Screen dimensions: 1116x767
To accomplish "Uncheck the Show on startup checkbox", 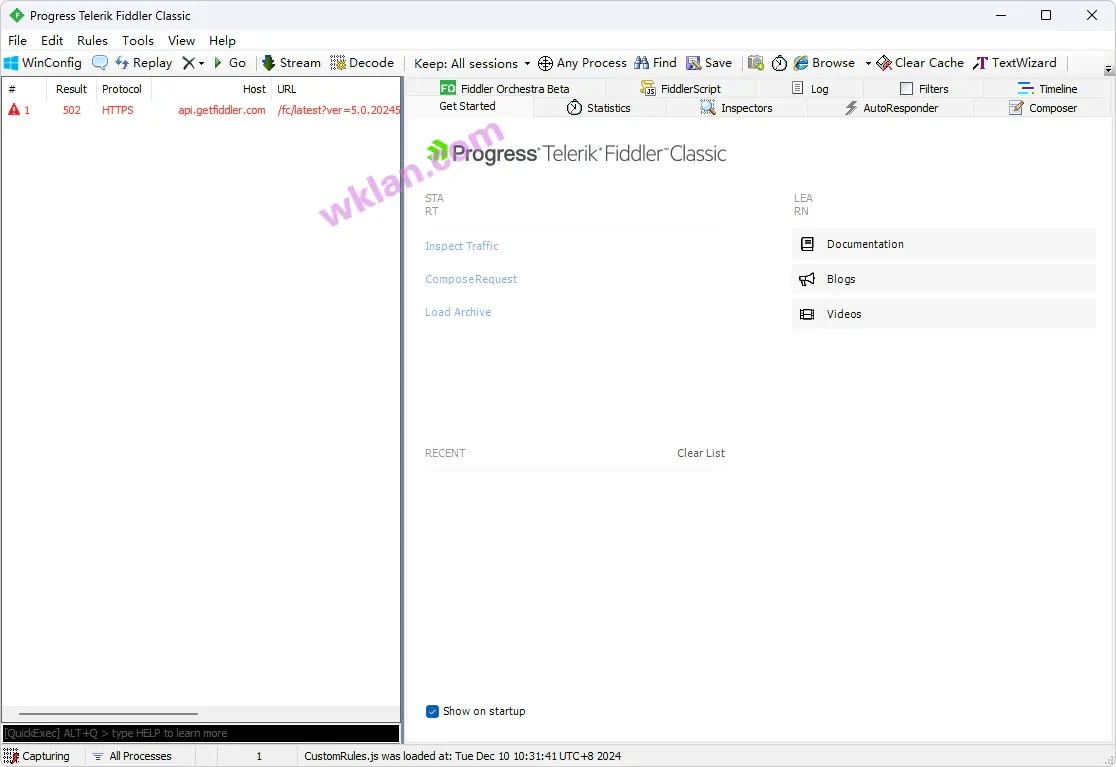I will coord(432,712).
